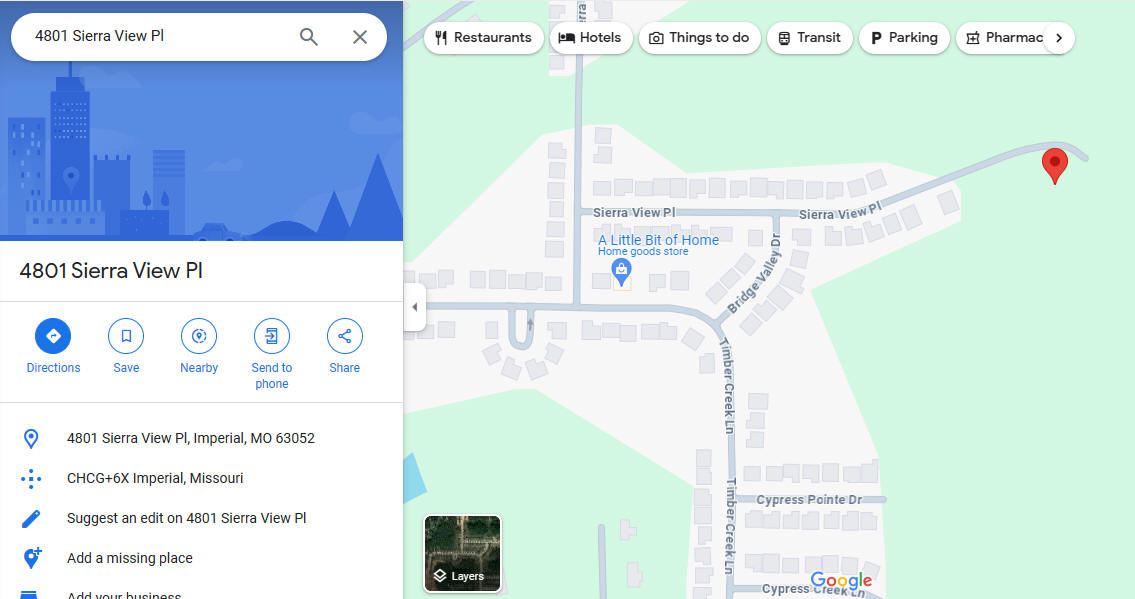Click the search magnifier icon

tap(309, 37)
